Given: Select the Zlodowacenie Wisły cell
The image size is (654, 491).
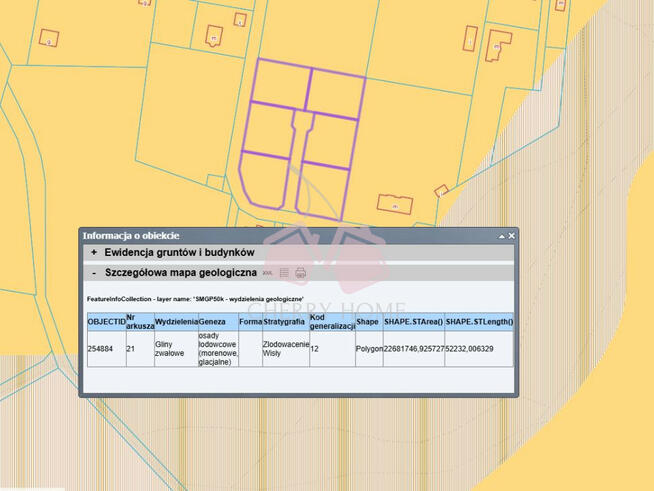Looking at the screenshot, I should point(286,349).
